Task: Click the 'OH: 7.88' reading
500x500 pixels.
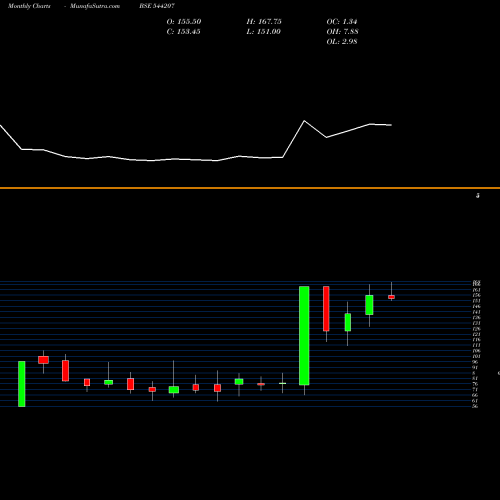Action: (343, 32)
